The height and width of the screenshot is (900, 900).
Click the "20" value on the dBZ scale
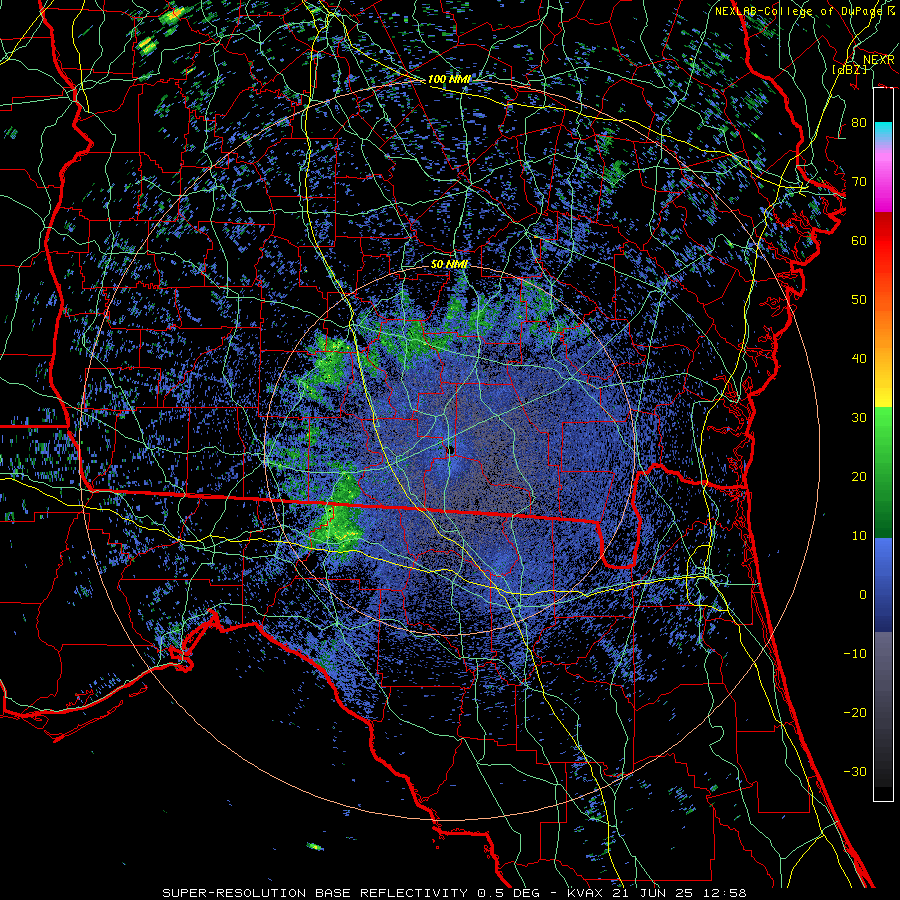tap(859, 477)
